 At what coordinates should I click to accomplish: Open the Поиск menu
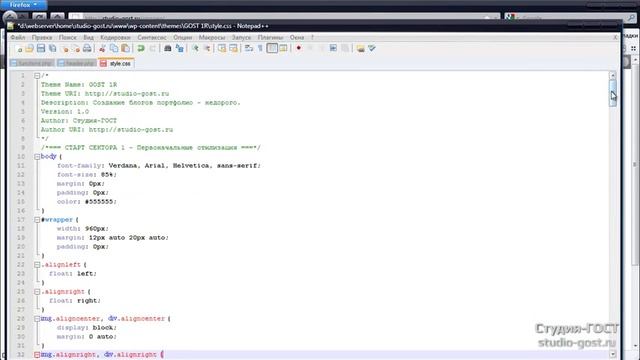(x=67, y=37)
